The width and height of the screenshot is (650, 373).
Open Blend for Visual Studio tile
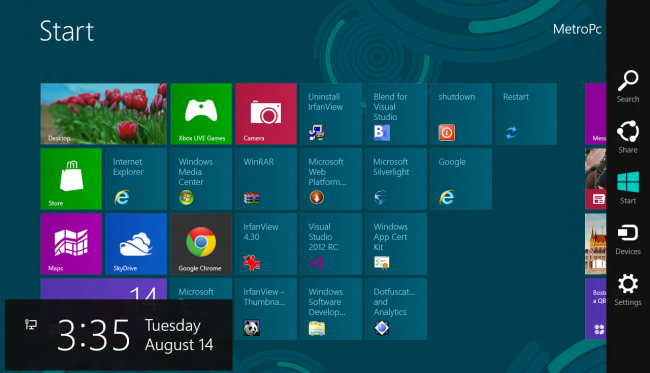tap(396, 114)
